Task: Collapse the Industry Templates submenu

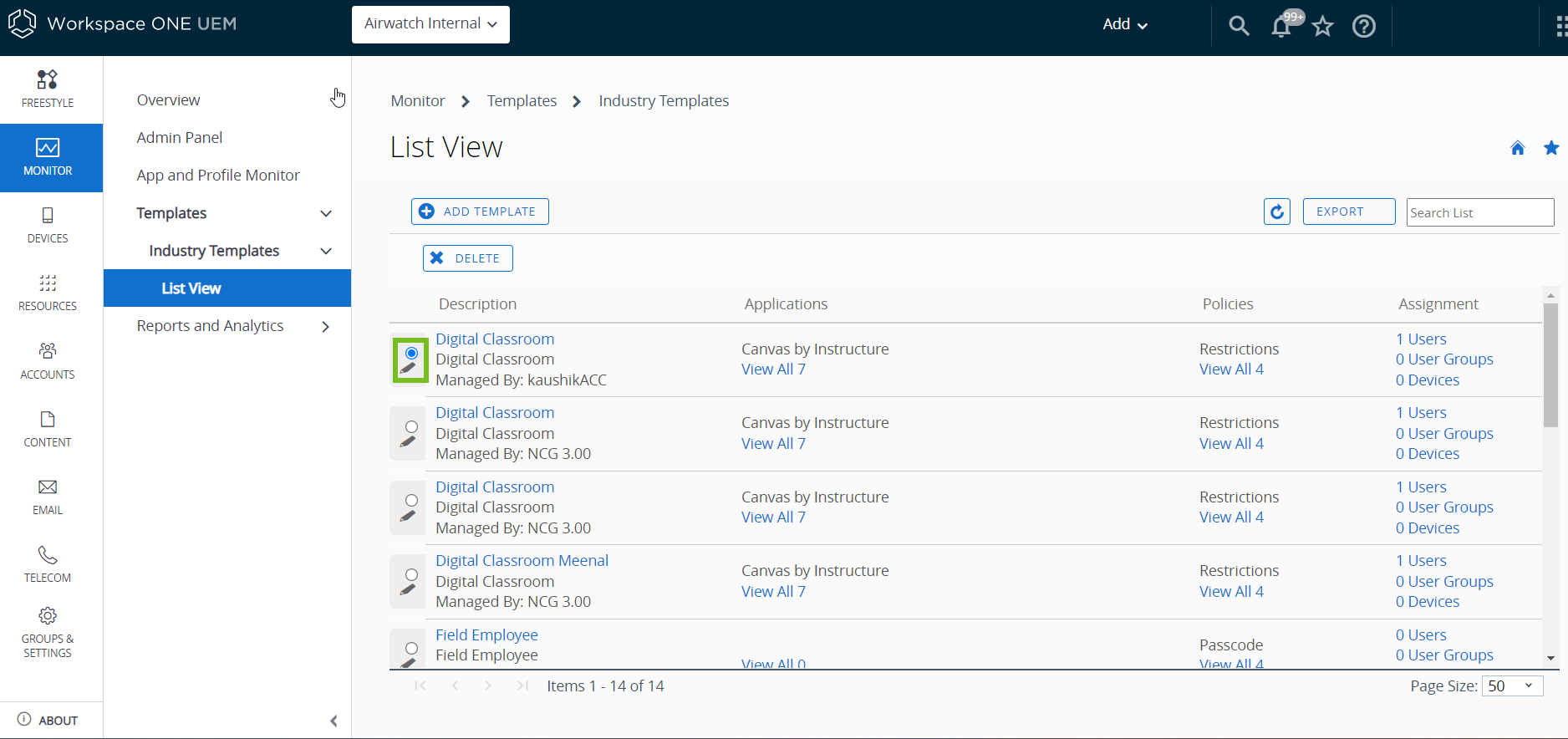Action: (326, 251)
